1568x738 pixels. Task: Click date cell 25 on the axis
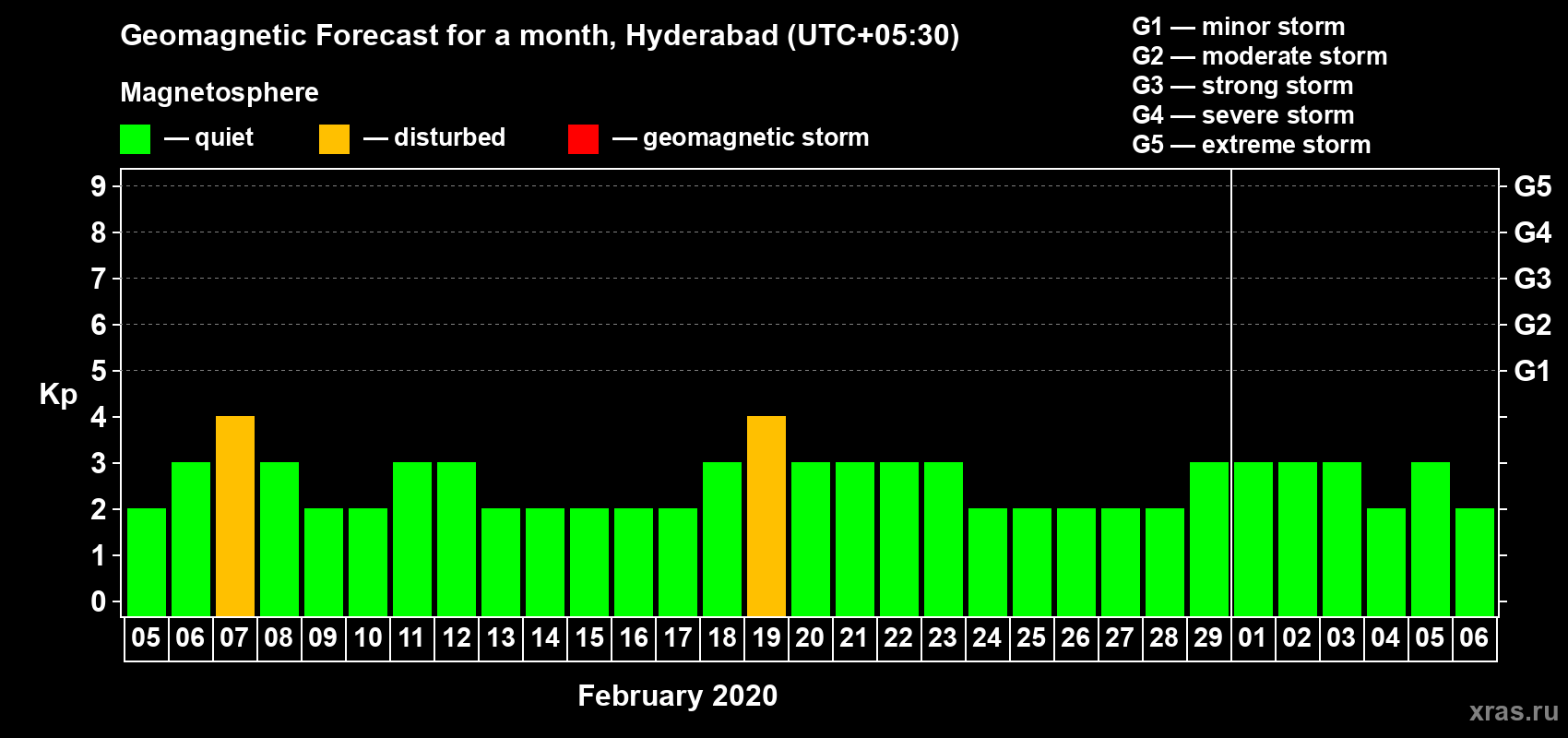tap(1032, 638)
